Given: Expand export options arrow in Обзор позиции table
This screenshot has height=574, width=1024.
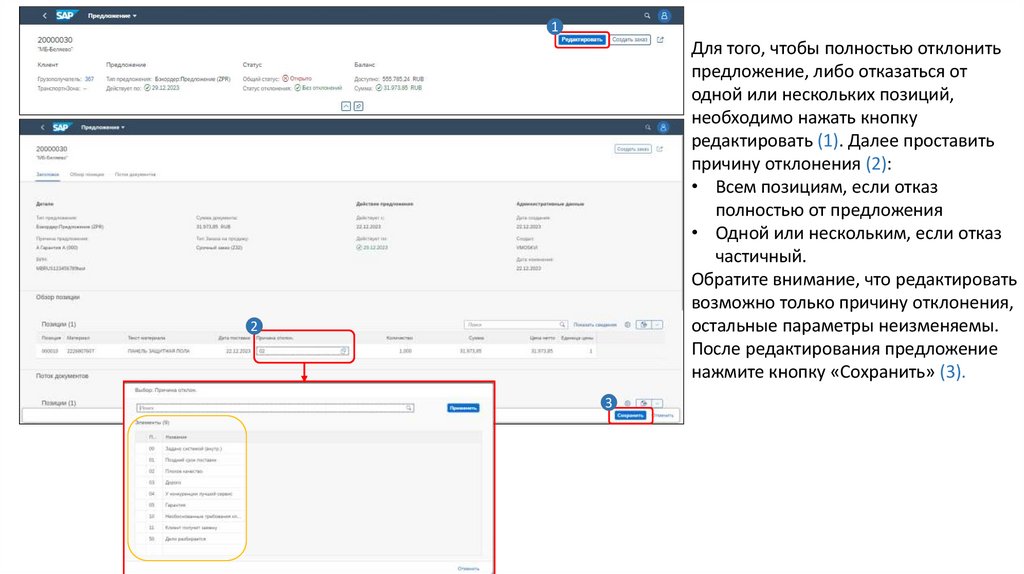Looking at the screenshot, I should [658, 325].
